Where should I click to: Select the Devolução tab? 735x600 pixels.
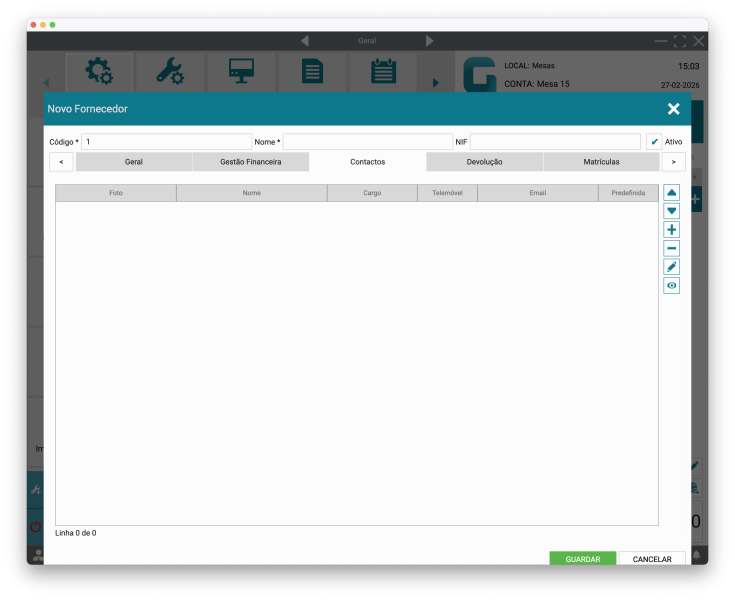click(484, 162)
